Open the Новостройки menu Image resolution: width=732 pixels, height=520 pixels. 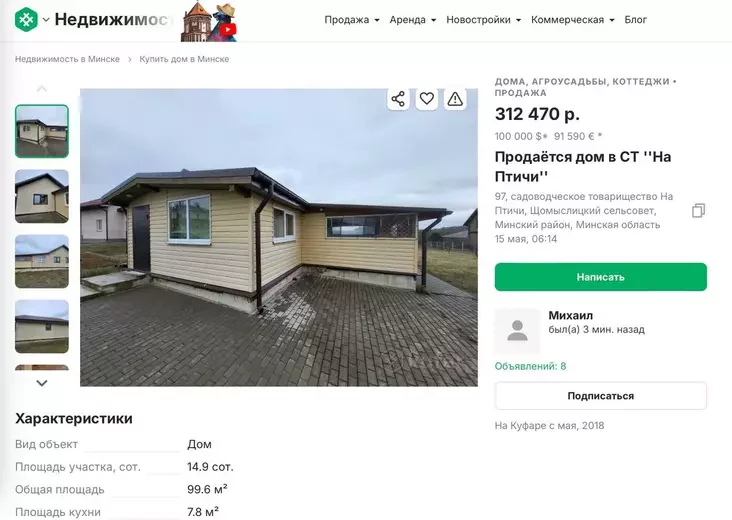coord(483,20)
